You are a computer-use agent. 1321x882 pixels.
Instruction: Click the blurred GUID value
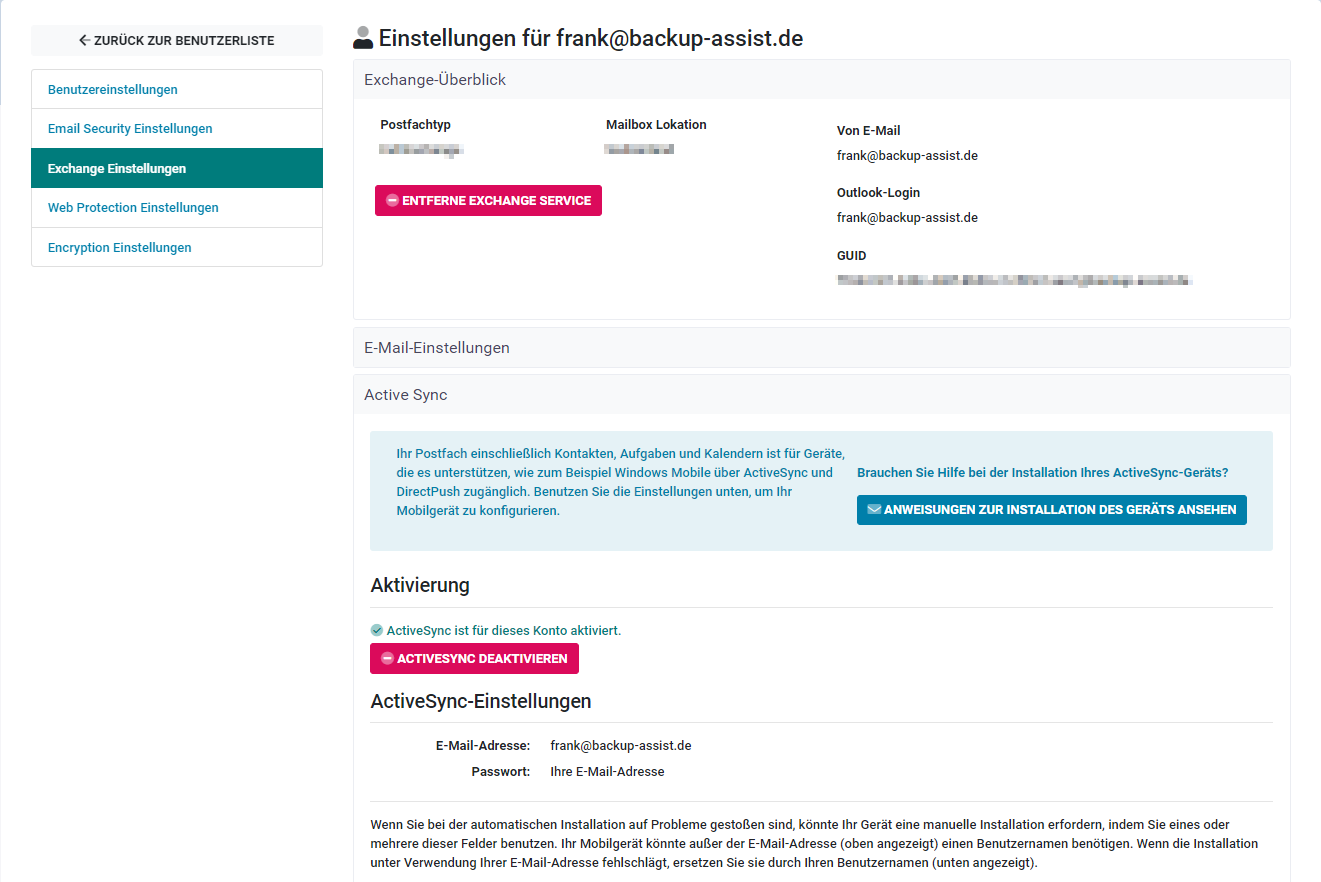tap(1014, 281)
